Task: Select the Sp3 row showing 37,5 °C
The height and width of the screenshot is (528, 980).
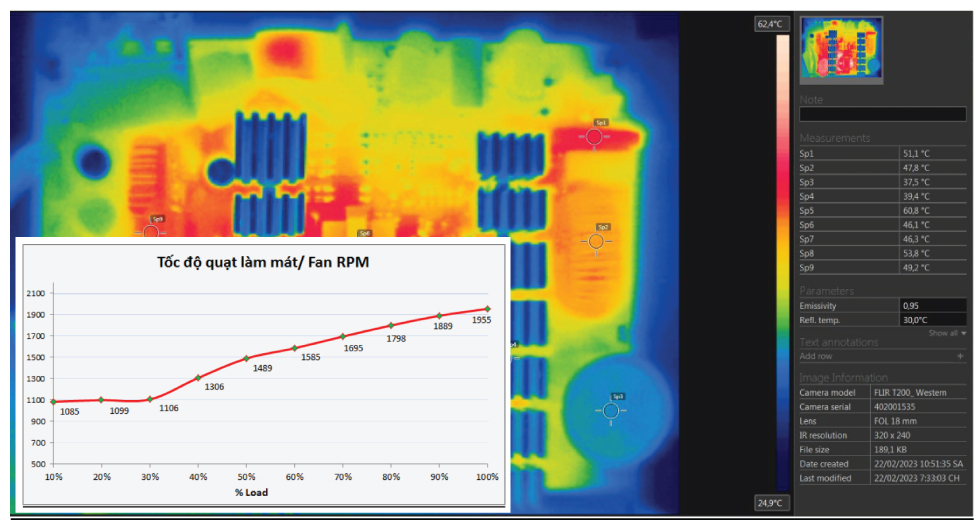Action: 882,182
